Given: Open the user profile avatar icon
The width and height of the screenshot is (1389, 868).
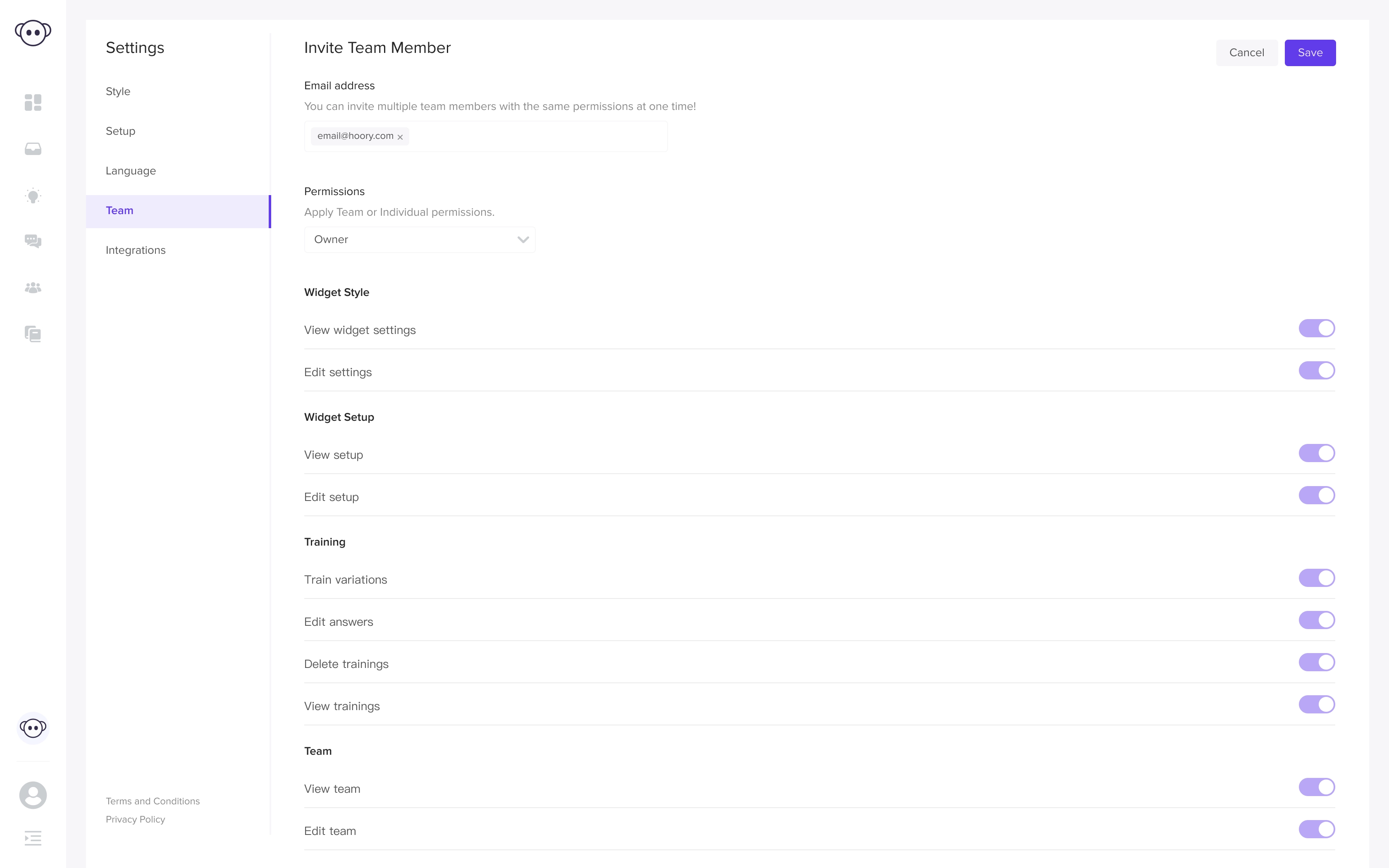Looking at the screenshot, I should 33,795.
